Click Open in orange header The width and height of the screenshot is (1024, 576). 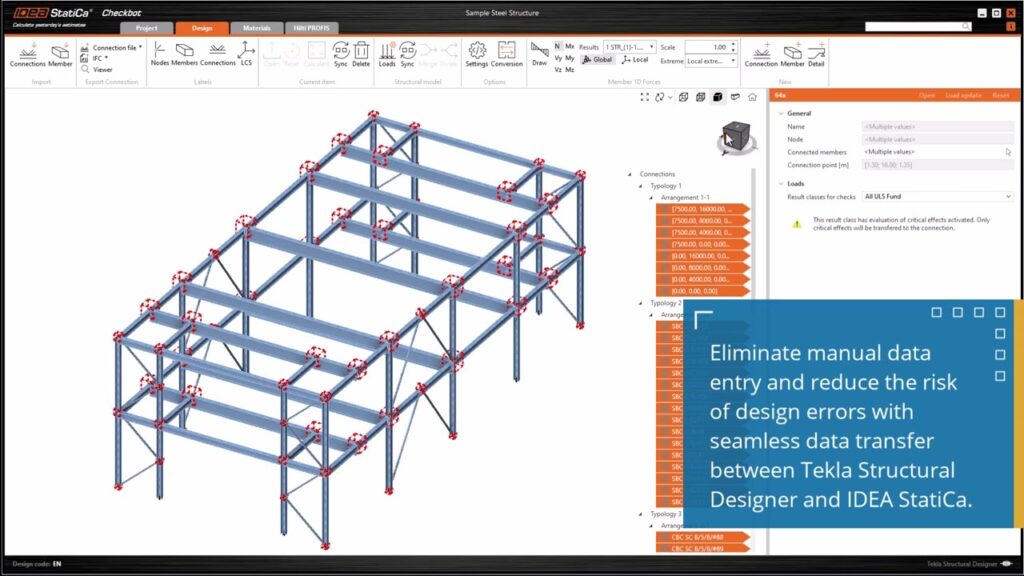(x=927, y=95)
